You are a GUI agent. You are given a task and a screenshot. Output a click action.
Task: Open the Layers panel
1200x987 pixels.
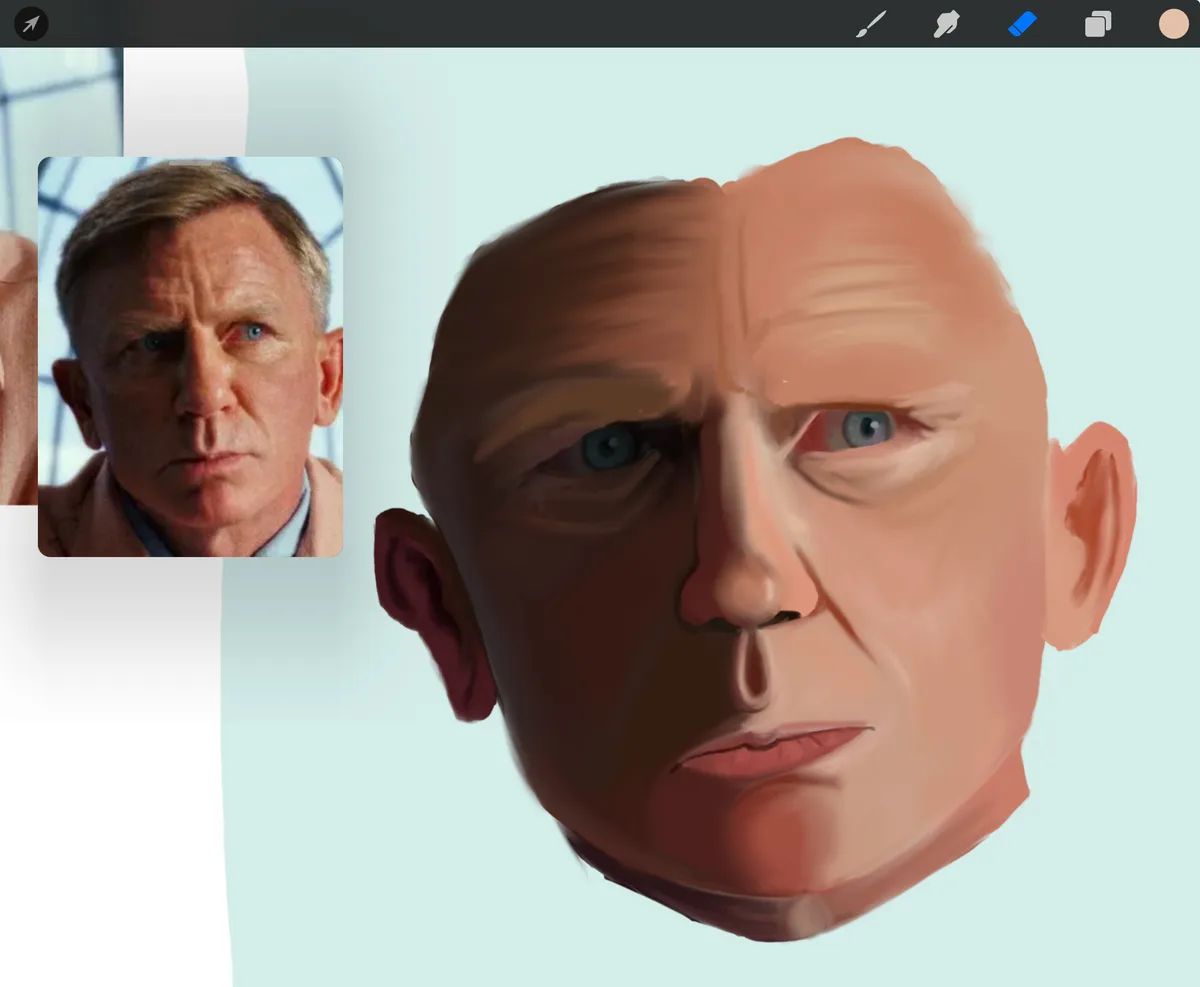[1098, 24]
